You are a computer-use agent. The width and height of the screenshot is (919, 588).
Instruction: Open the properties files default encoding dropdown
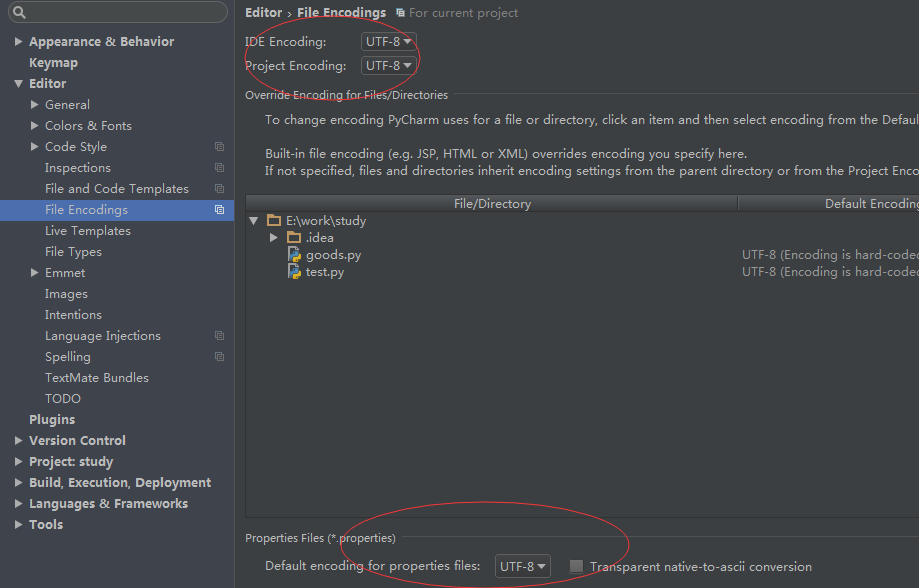coord(522,566)
